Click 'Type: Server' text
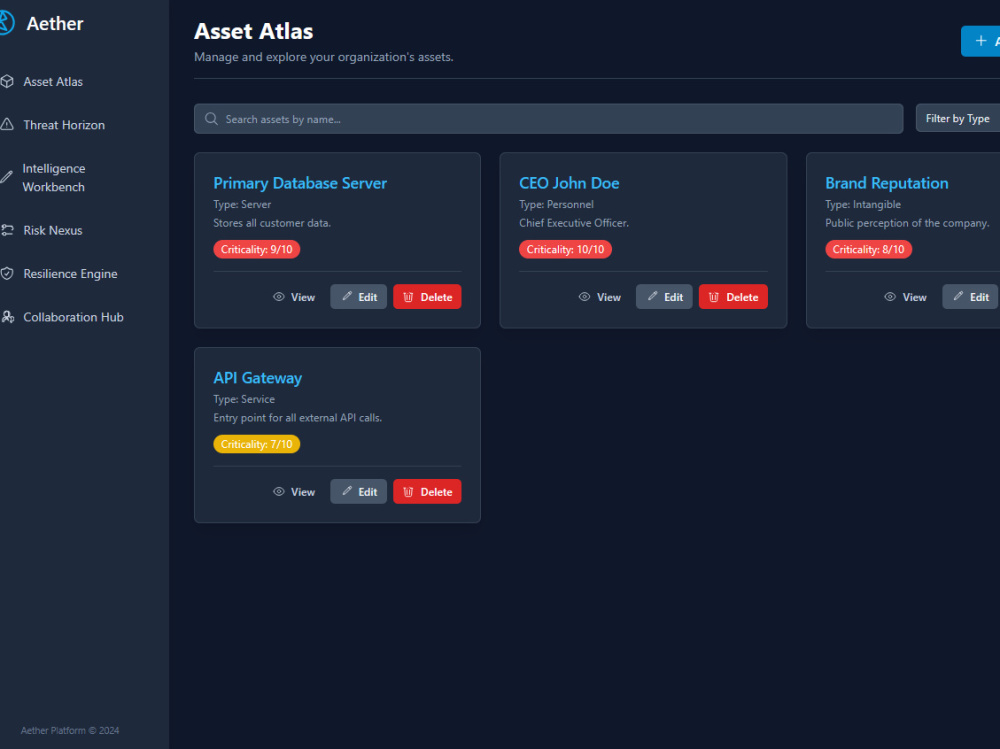The image size is (1000, 749). [x=242, y=204]
